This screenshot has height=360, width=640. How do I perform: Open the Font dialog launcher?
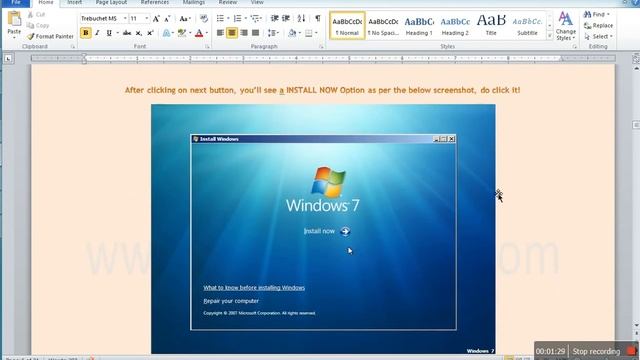coord(207,47)
